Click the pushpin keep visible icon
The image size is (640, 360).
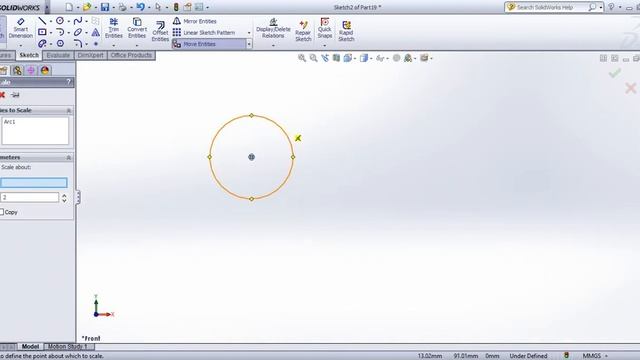tap(15, 95)
